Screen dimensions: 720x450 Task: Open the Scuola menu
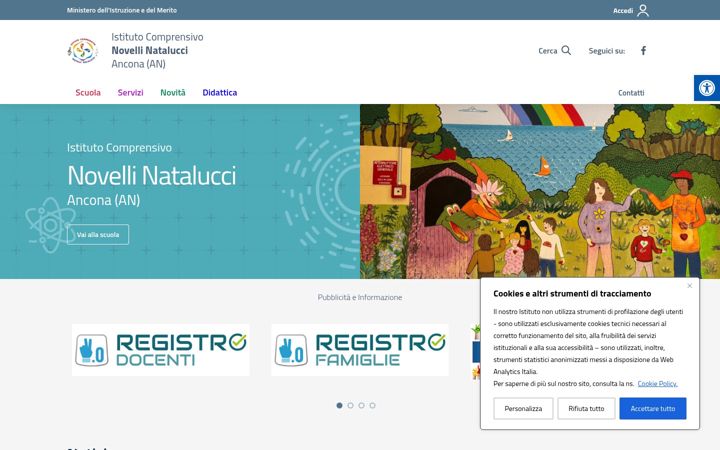click(88, 93)
